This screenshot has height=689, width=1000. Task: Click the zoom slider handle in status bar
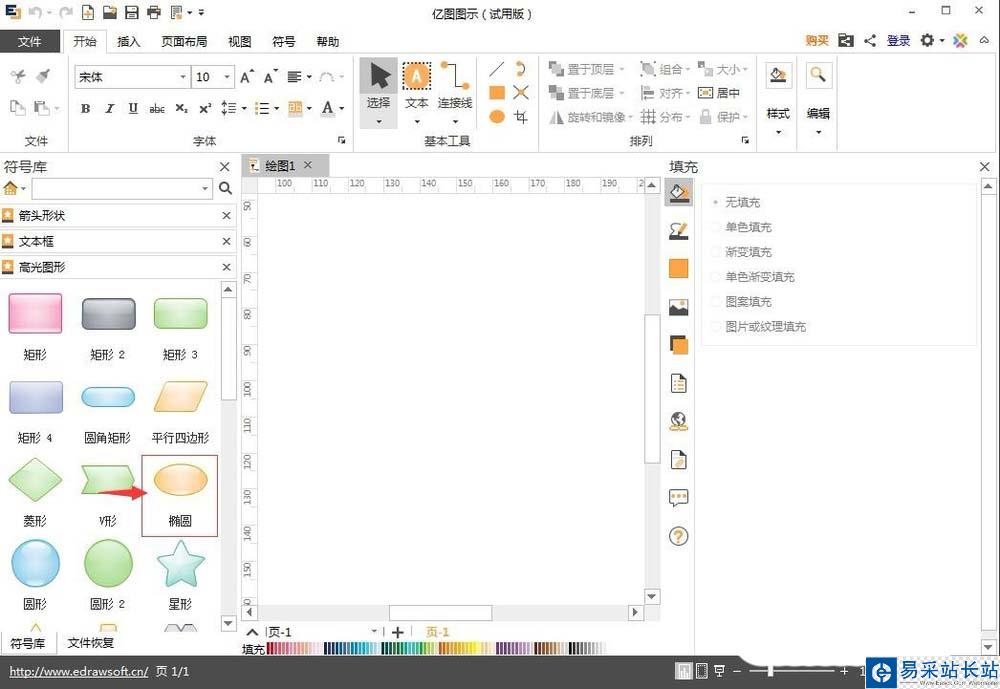click(770, 670)
